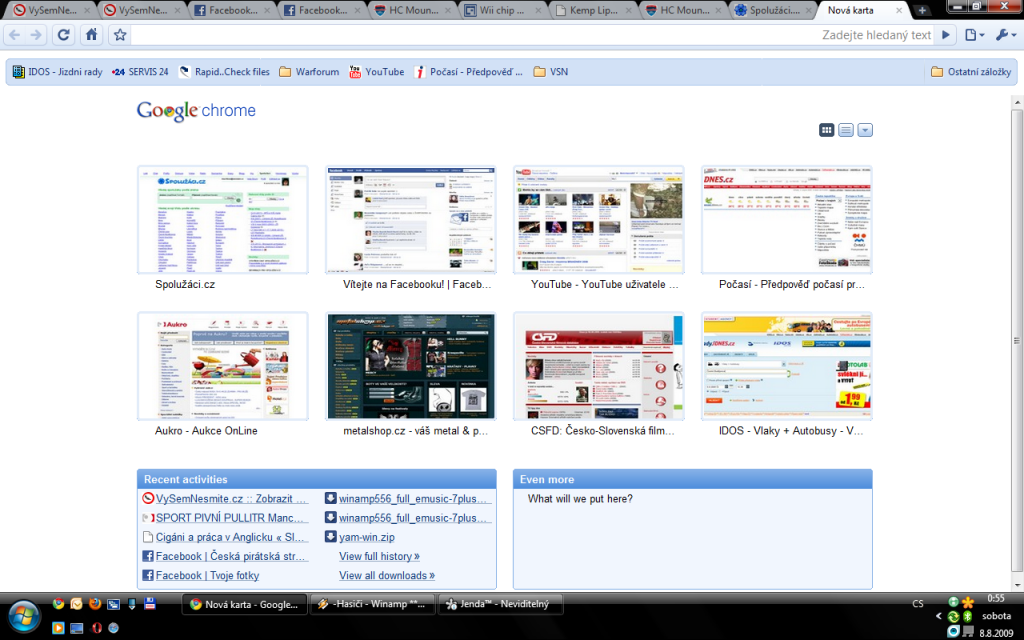Open a new tab with the plus button
The width and height of the screenshot is (1024, 640).
pyautogui.click(x=921, y=10)
